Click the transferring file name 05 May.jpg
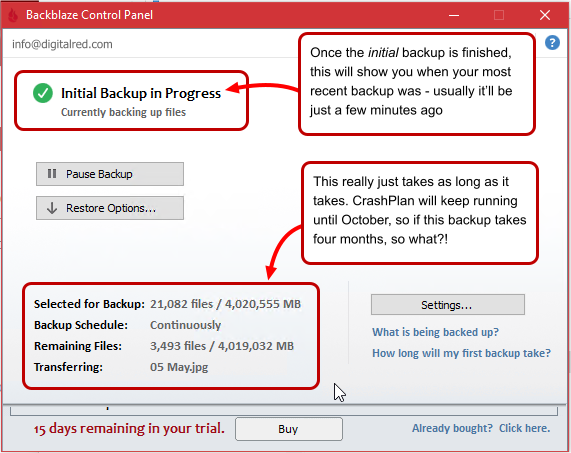 [179, 367]
